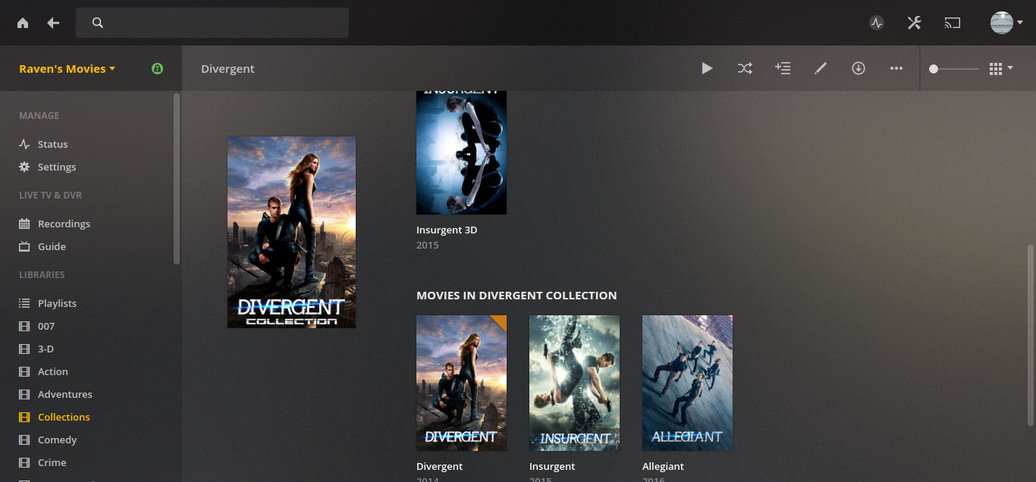Click the Insurgent title under poster
Viewport: 1036px width, 482px height.
(552, 466)
